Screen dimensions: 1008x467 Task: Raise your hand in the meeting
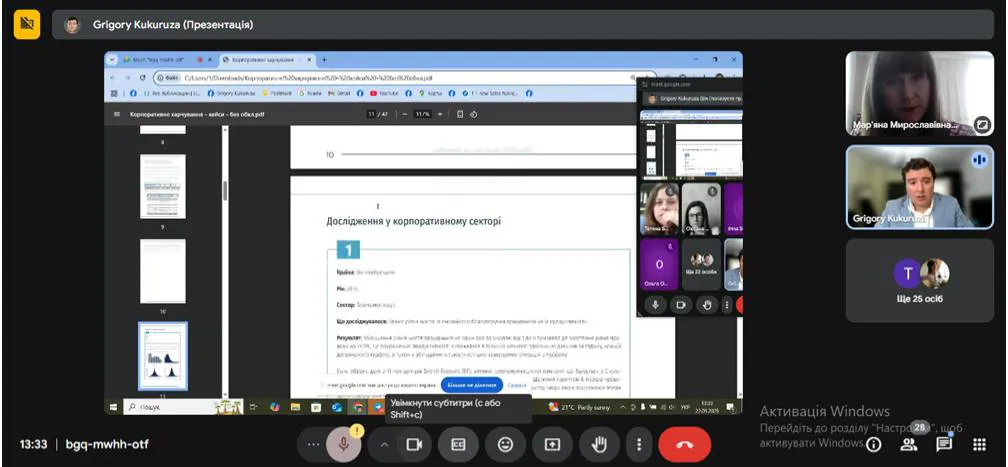click(x=599, y=444)
